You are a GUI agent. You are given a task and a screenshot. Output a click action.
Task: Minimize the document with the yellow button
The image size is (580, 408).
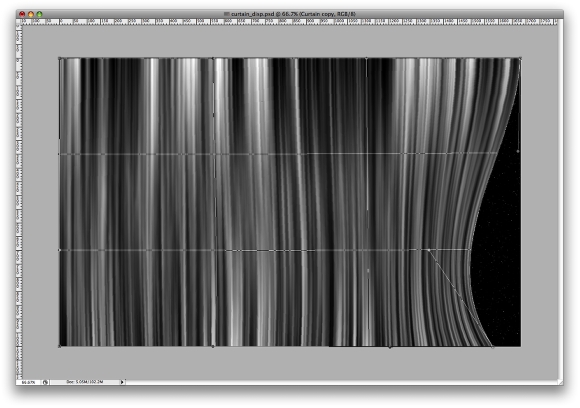31,14
